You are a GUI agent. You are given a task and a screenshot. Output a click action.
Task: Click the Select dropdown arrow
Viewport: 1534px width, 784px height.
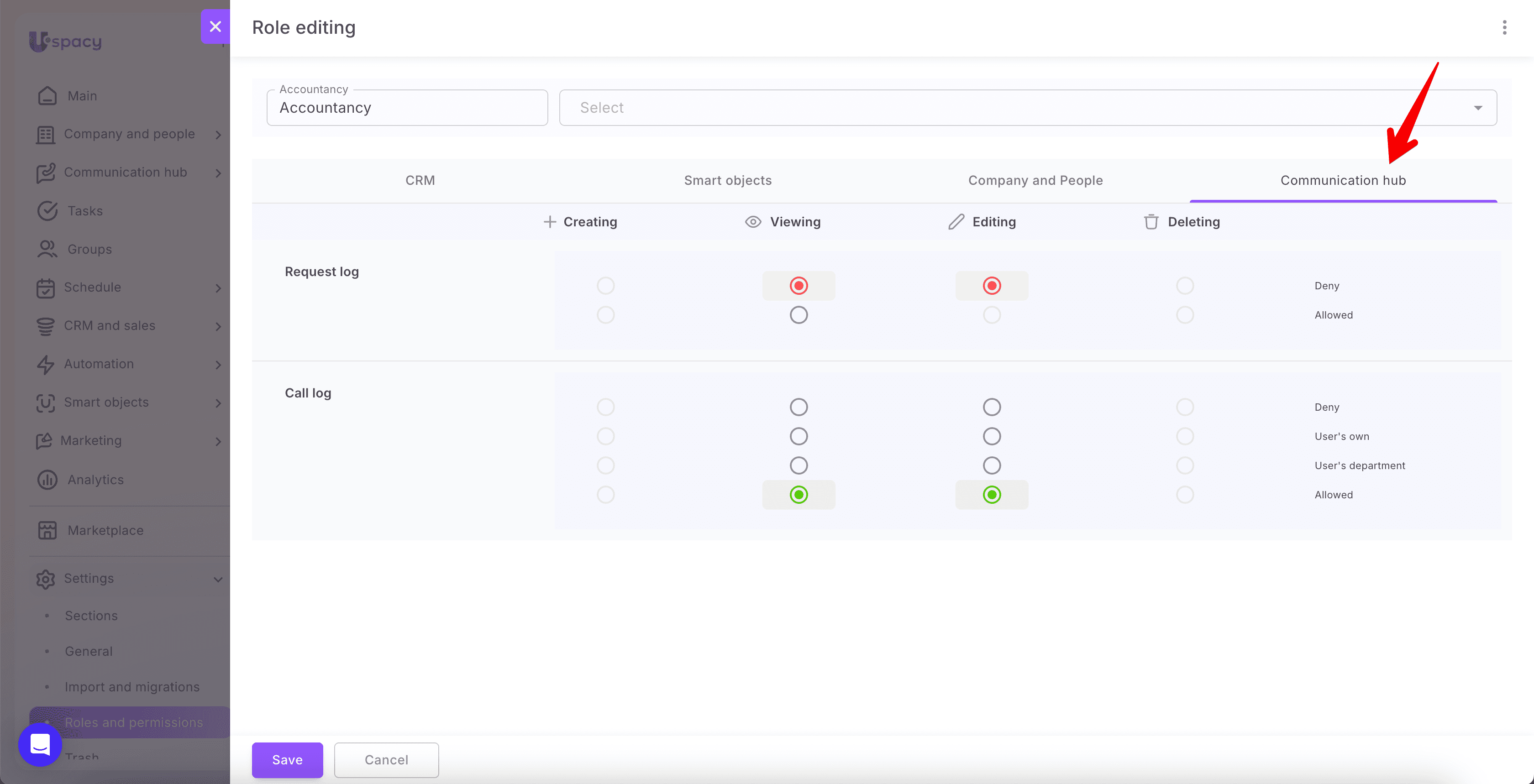1477,108
